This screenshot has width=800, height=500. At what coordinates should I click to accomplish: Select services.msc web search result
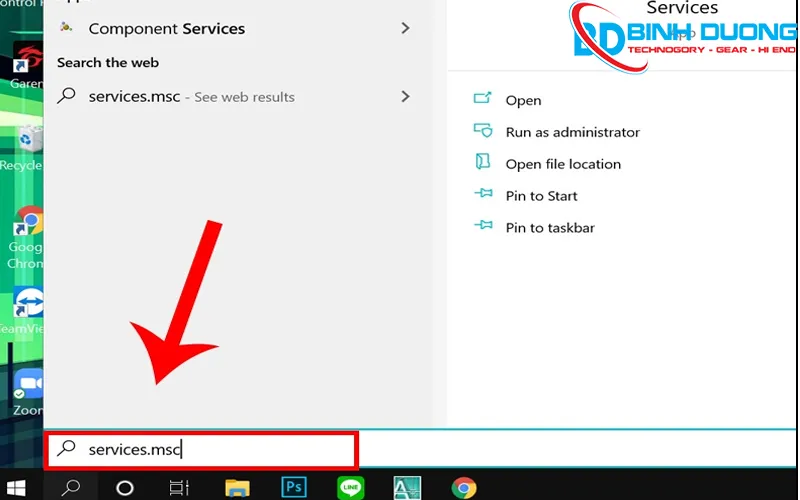coord(235,96)
